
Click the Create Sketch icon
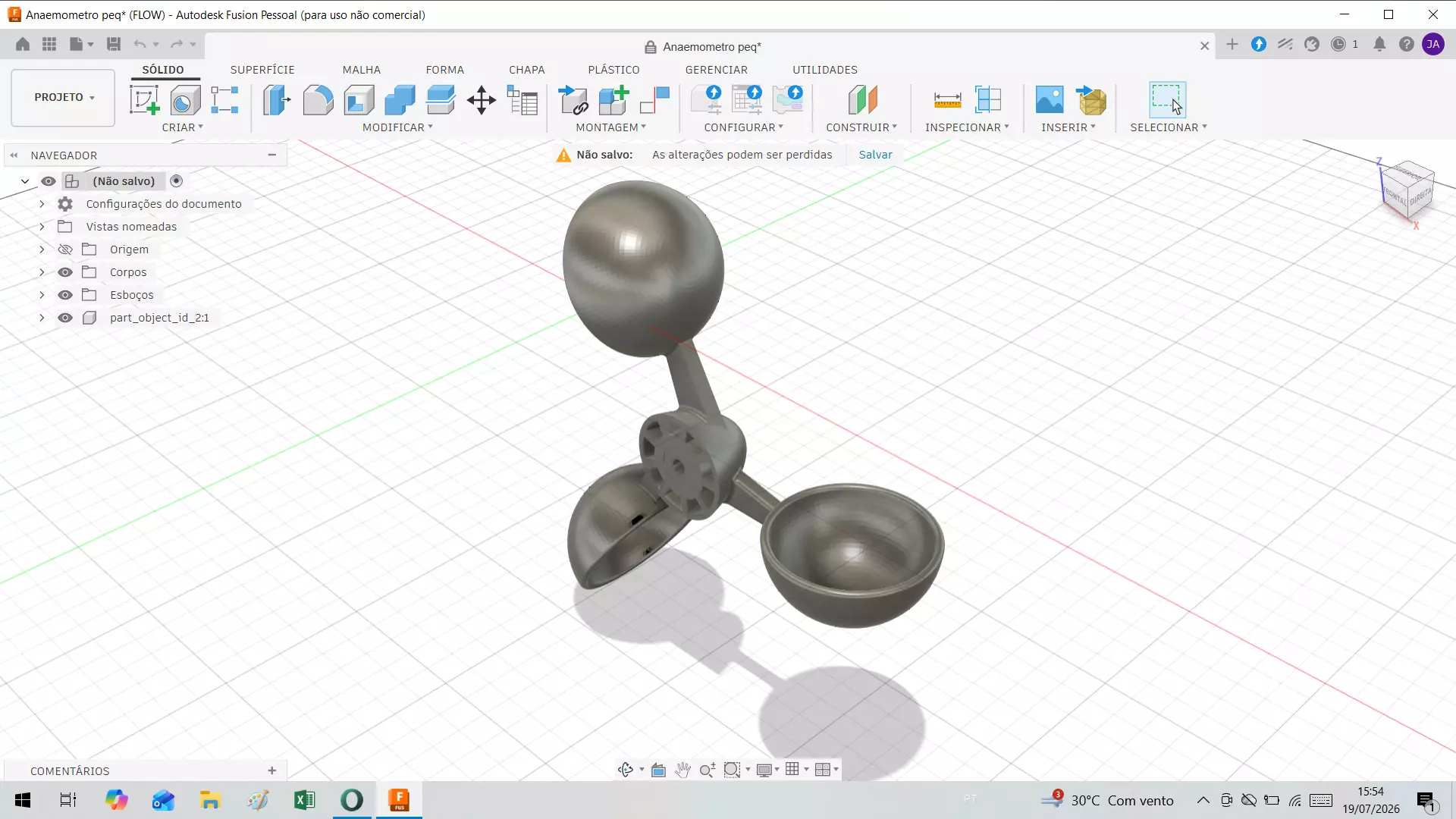(144, 99)
